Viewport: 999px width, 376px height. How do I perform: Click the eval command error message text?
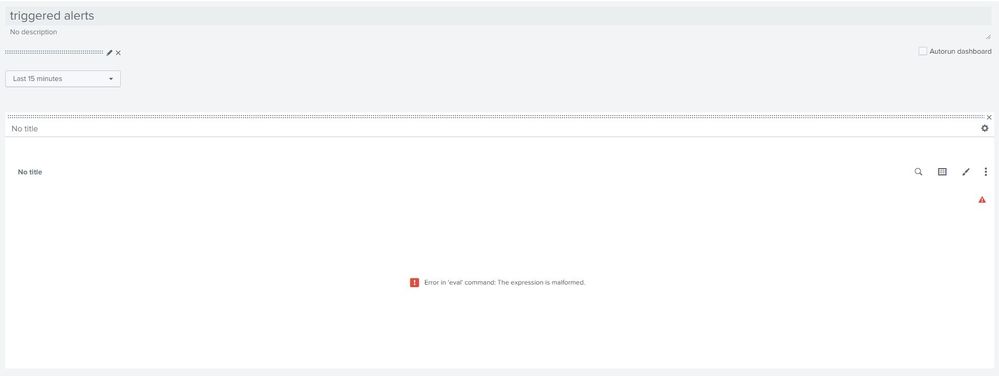click(x=505, y=282)
